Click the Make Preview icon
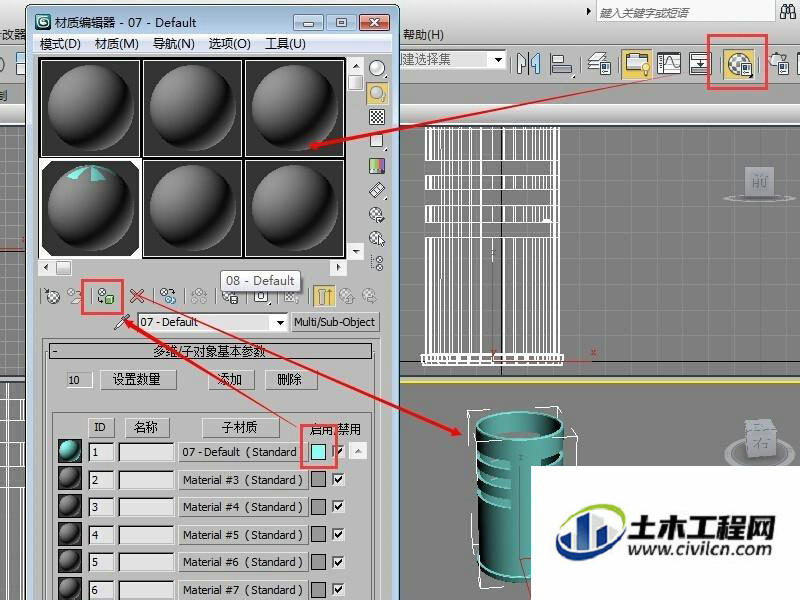 coord(377,190)
